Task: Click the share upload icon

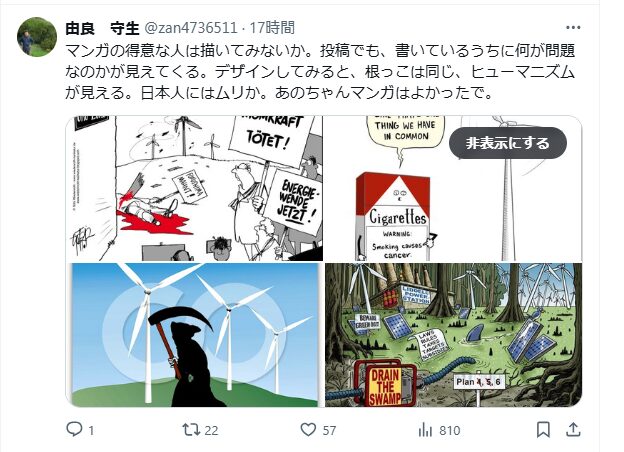Action: [573, 430]
